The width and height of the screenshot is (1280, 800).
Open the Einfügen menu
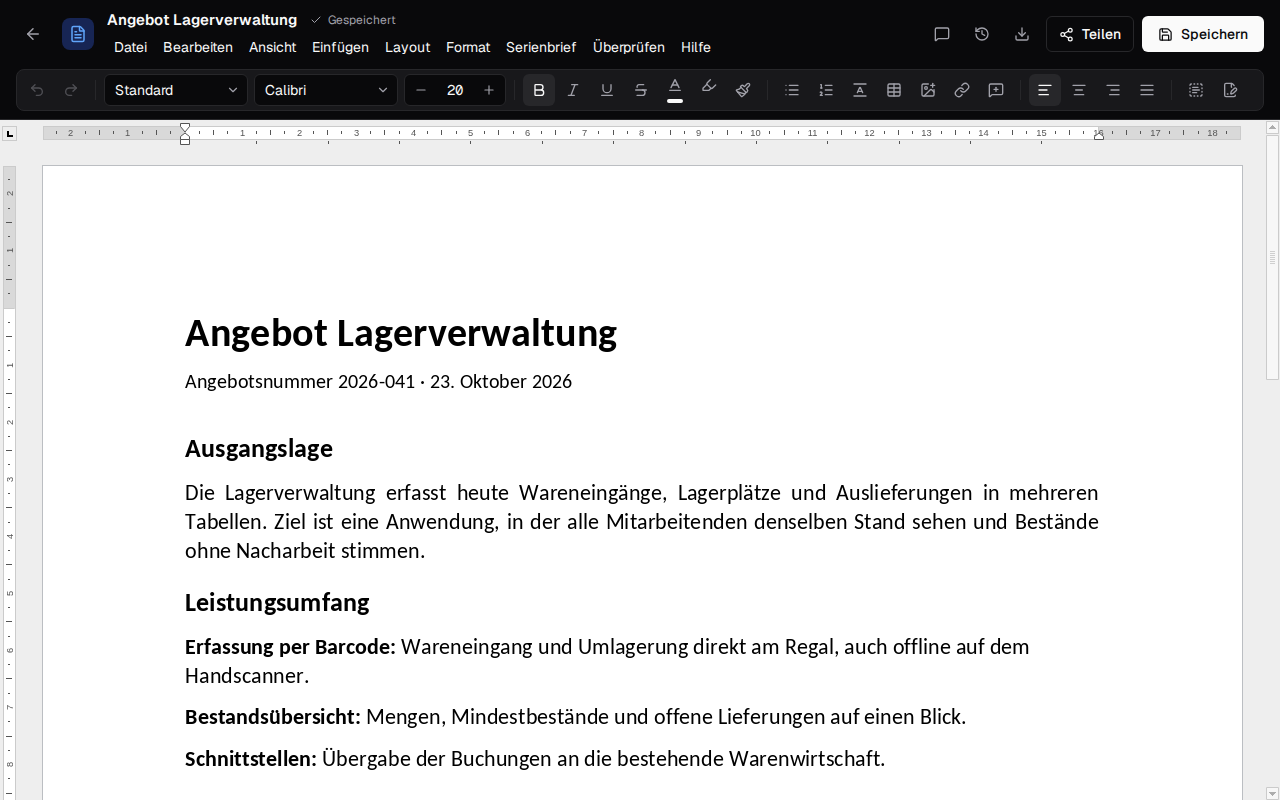point(340,47)
